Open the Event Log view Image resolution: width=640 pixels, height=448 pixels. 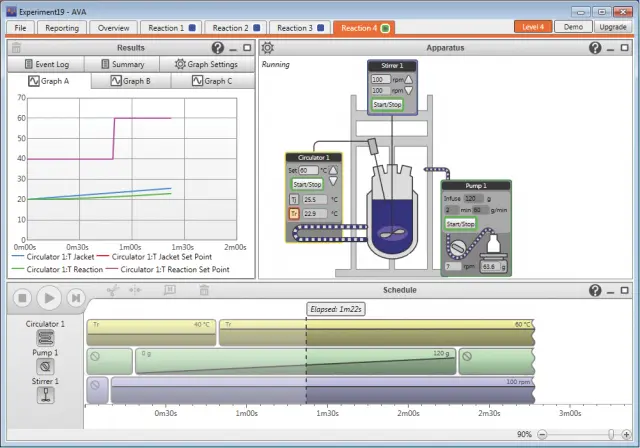click(46, 64)
